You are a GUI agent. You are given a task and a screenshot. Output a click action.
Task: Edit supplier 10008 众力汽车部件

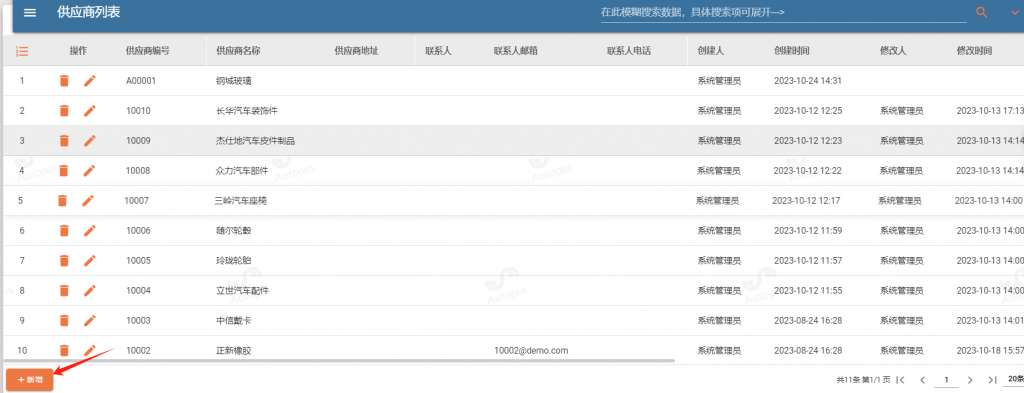tap(90, 170)
